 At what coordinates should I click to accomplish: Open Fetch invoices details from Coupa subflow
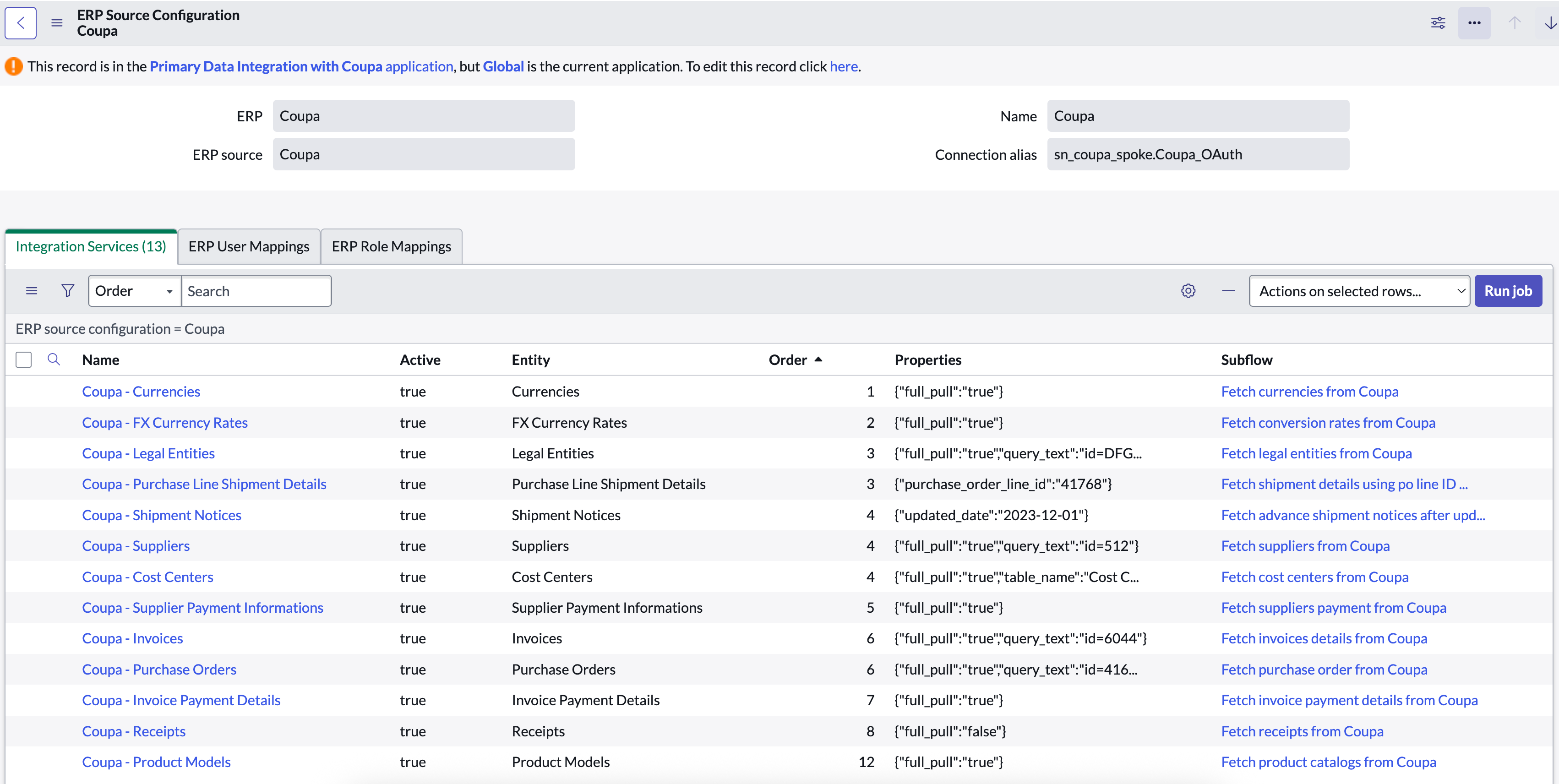coord(1324,638)
